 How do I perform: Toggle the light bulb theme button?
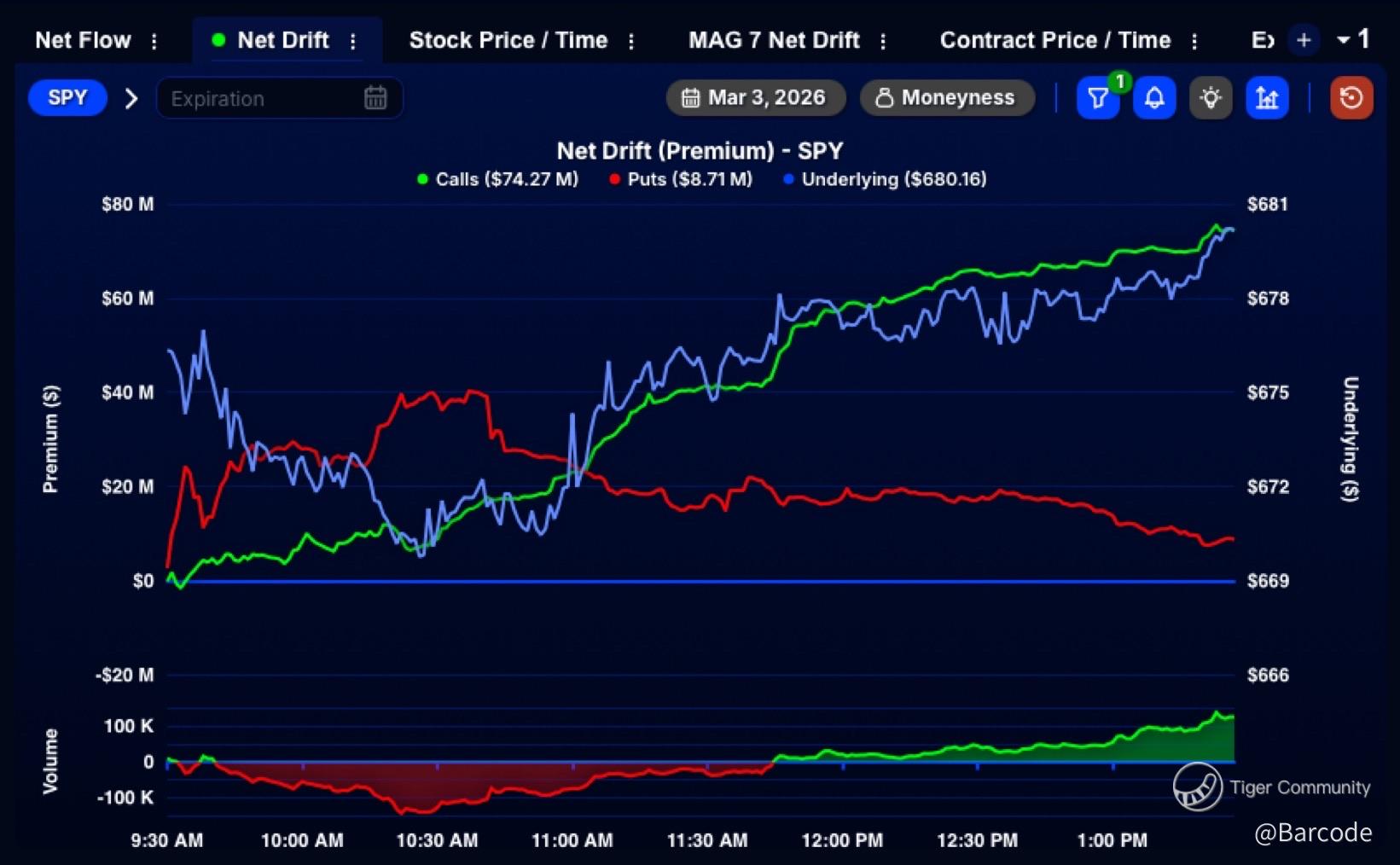coord(1211,98)
